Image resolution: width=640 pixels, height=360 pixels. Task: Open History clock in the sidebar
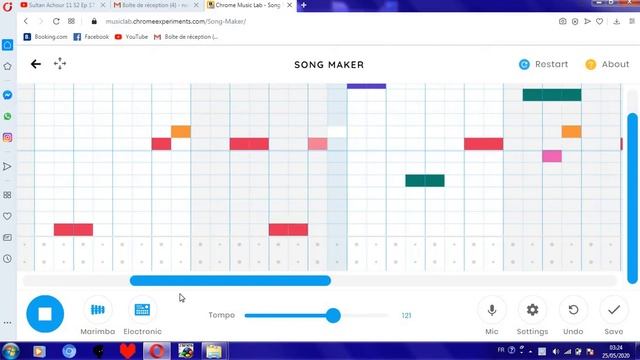[7, 258]
